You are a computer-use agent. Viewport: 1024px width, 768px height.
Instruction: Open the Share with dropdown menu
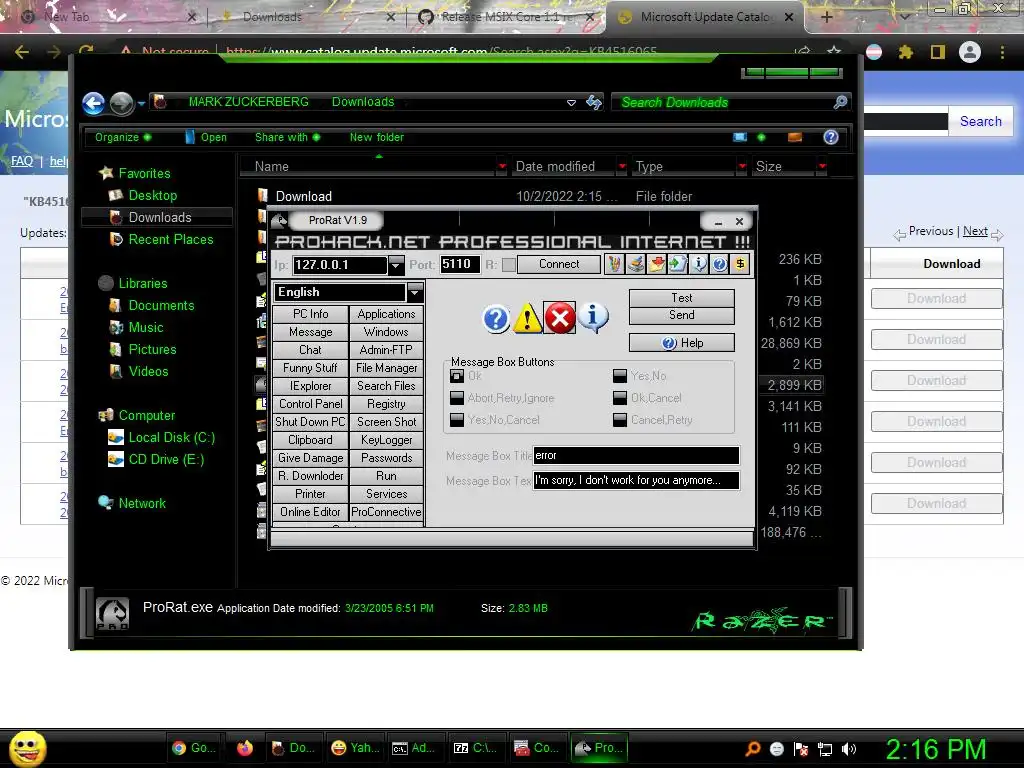[287, 137]
